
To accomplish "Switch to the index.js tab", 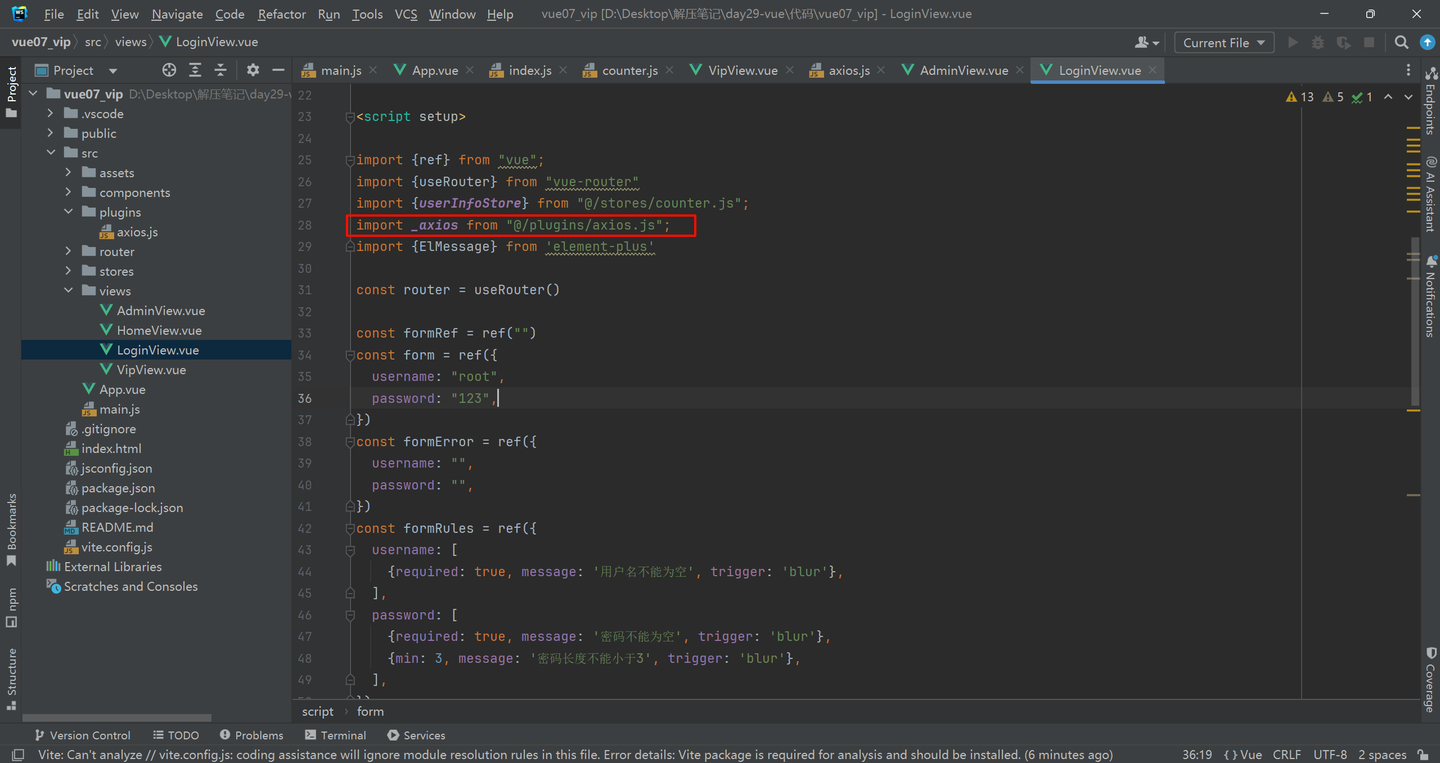I will 530,70.
